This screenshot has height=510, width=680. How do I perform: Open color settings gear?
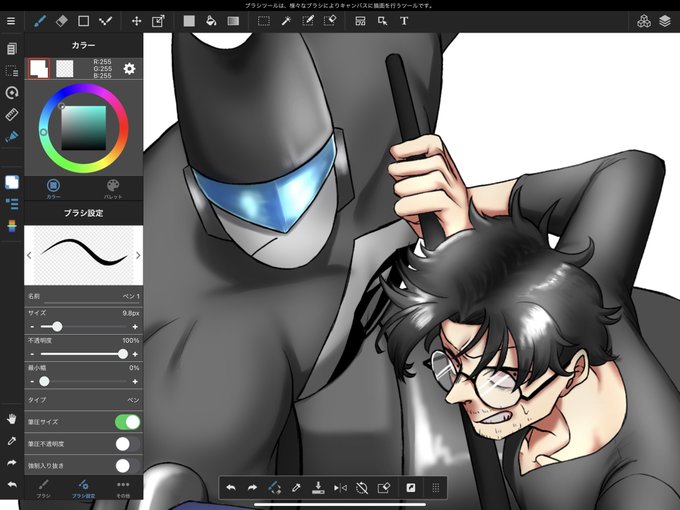click(129, 69)
